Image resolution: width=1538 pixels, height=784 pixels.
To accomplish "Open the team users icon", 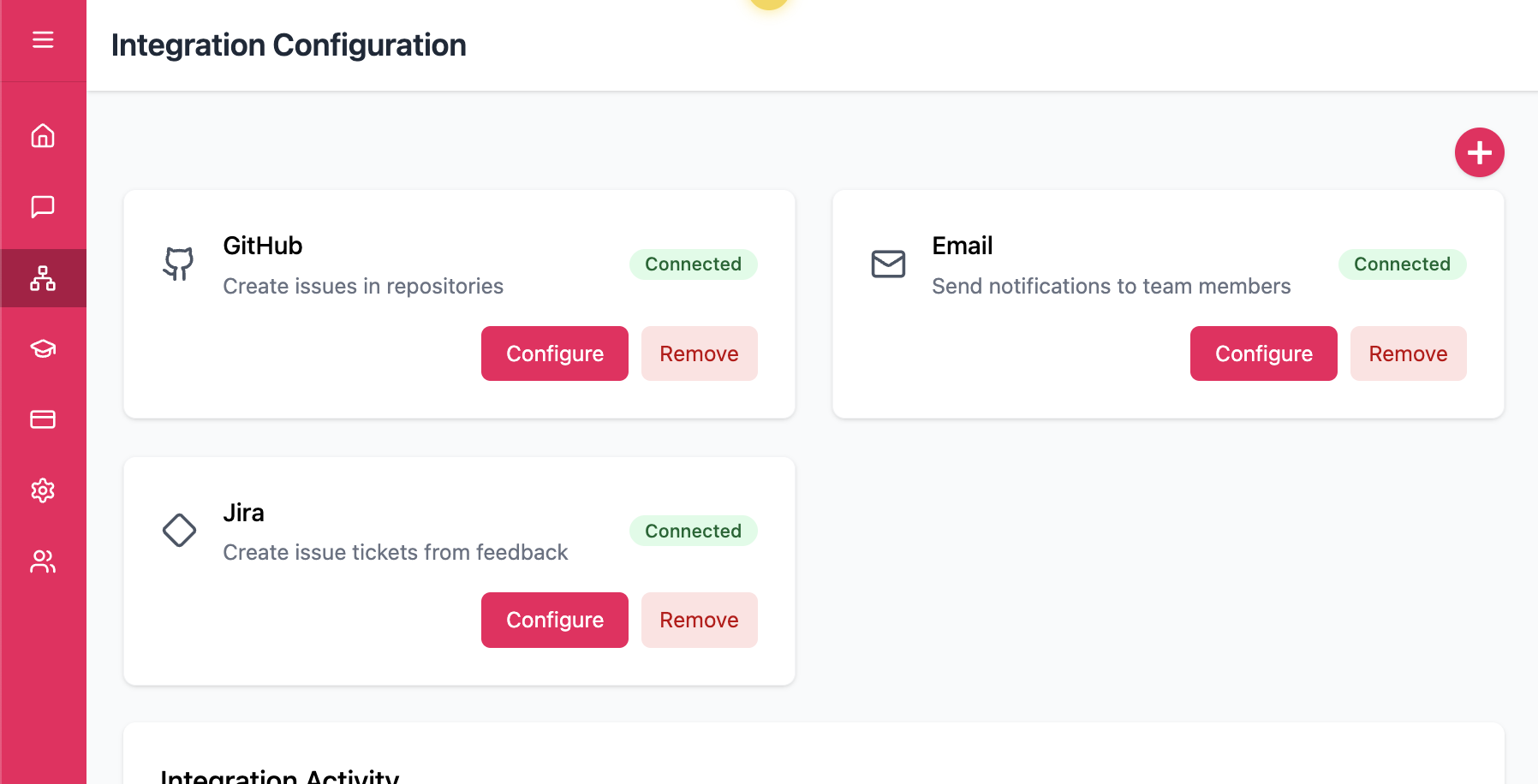I will coord(43,561).
